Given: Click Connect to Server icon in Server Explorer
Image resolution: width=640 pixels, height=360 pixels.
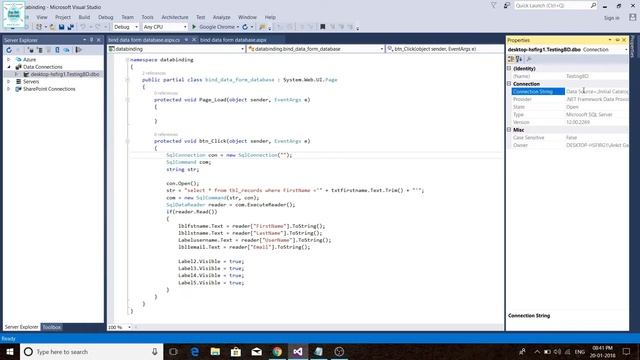Looking at the screenshot, I should pyautogui.click(x=40, y=50).
